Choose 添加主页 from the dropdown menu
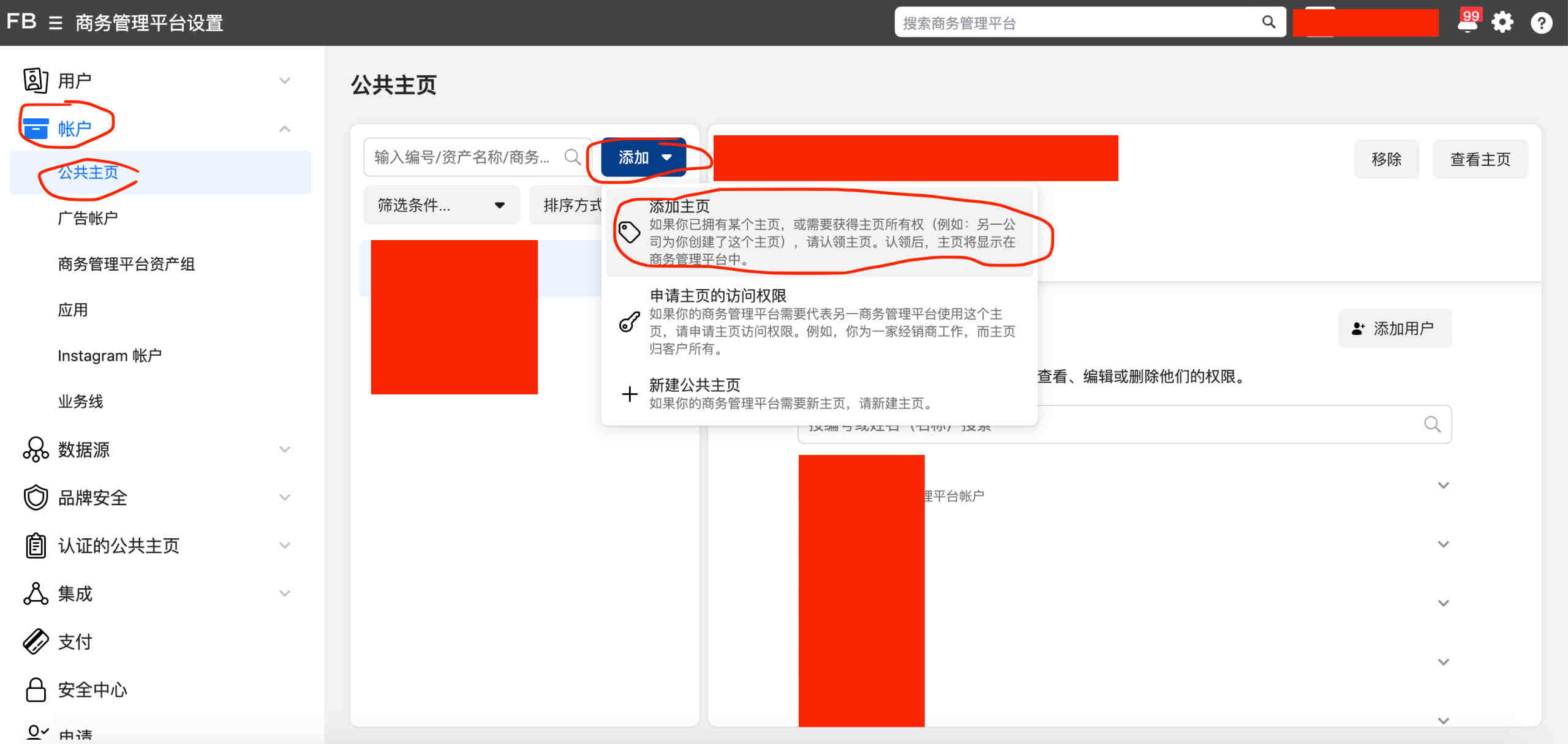The width and height of the screenshot is (1568, 744). pyautogui.click(x=820, y=232)
